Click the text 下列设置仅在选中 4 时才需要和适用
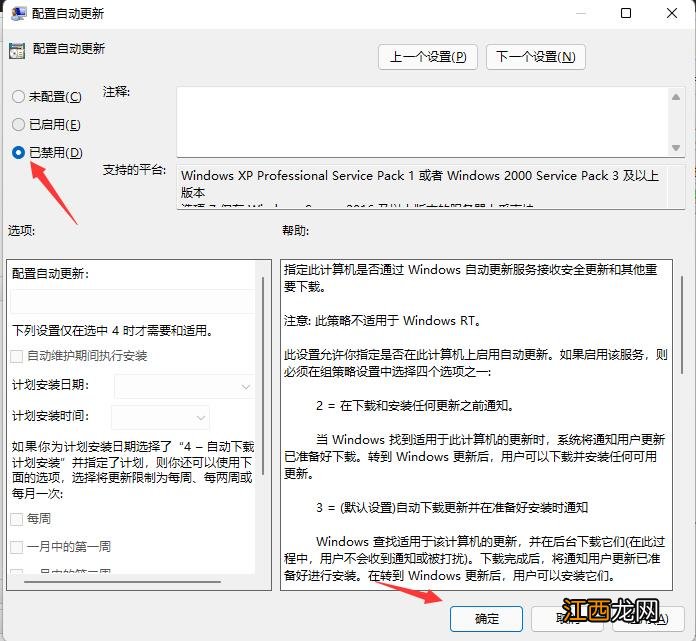Screen dimensions: 696x641 tap(112, 331)
